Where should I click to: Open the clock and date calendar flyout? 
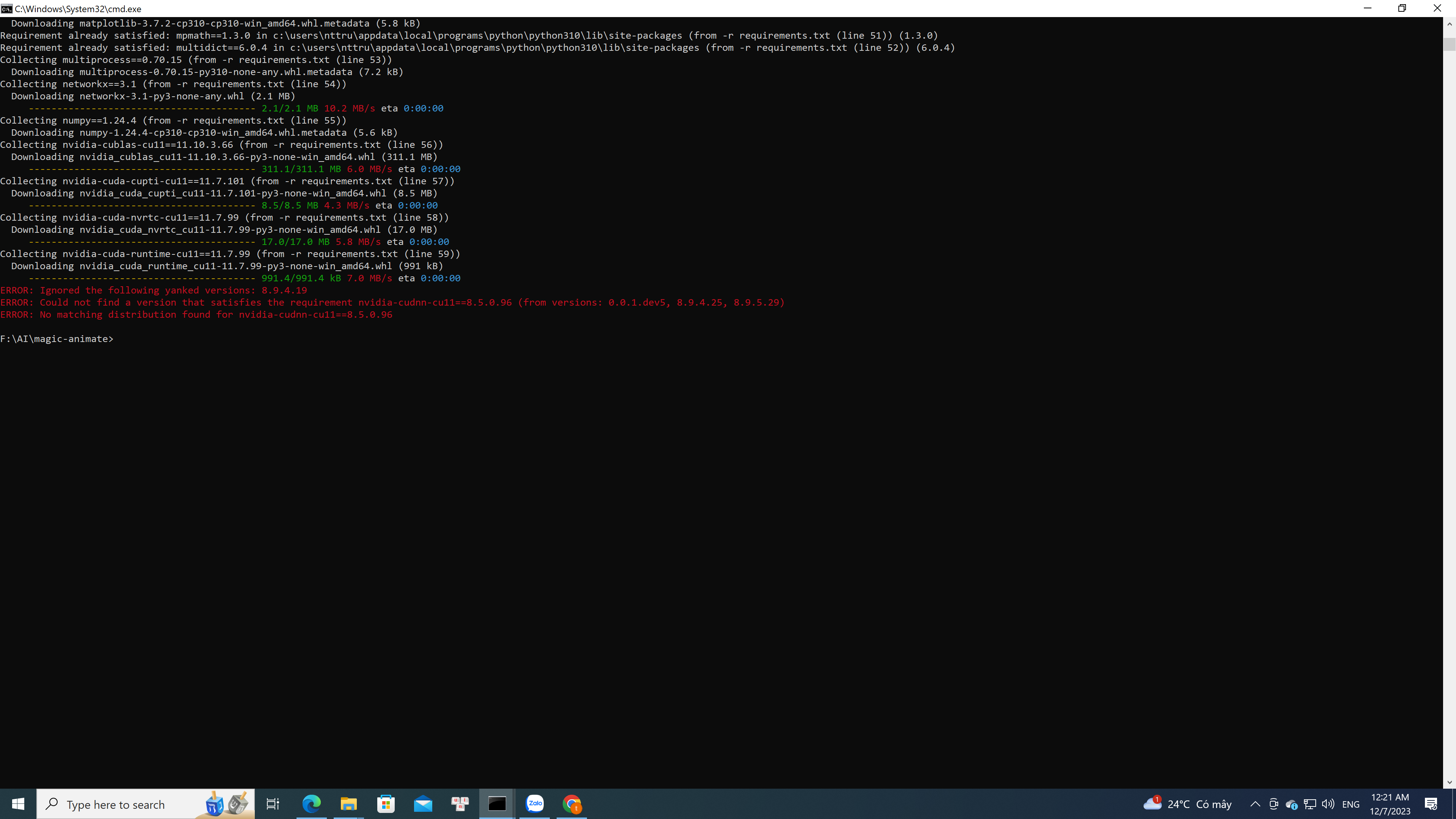point(1390,804)
